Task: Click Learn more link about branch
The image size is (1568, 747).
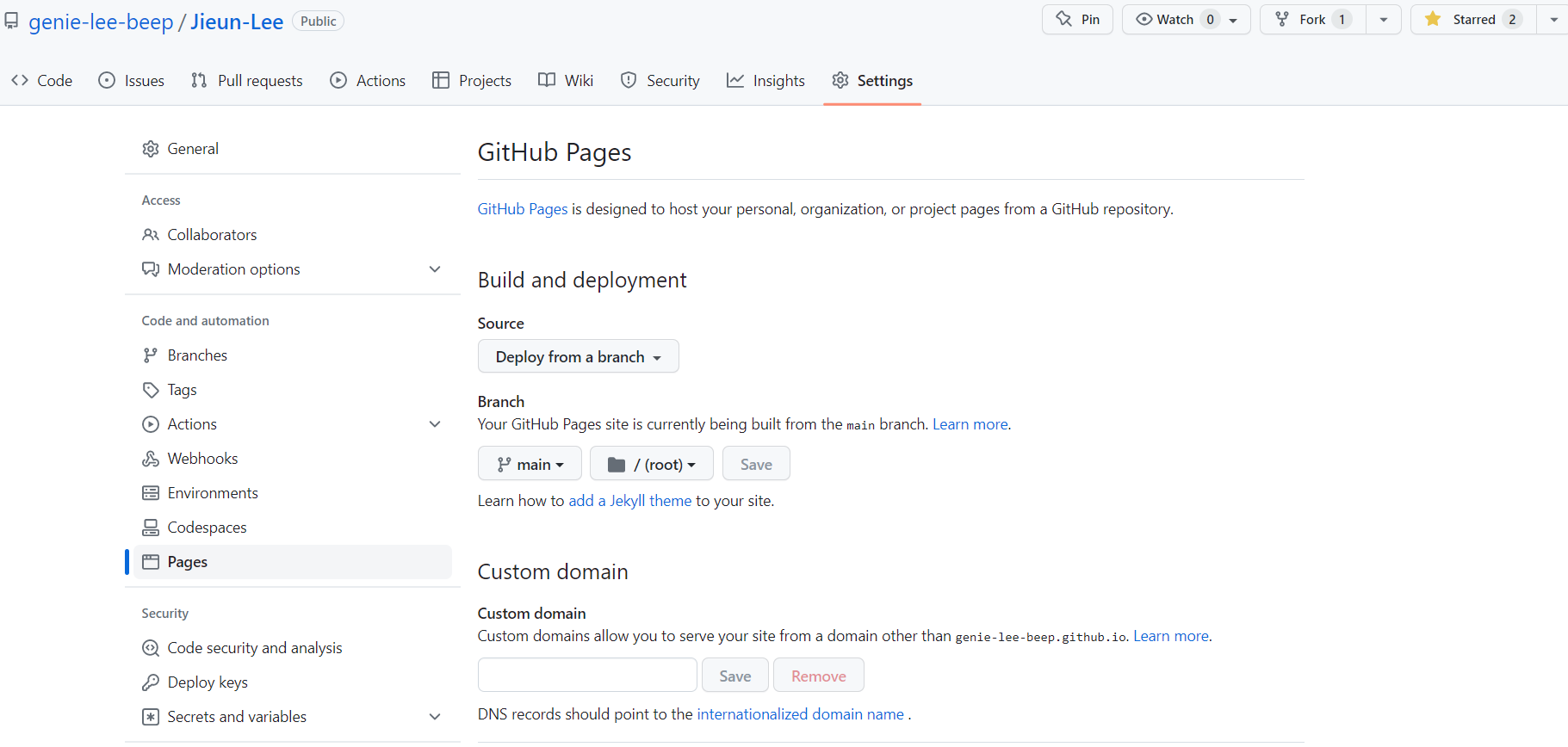Action: tap(970, 424)
